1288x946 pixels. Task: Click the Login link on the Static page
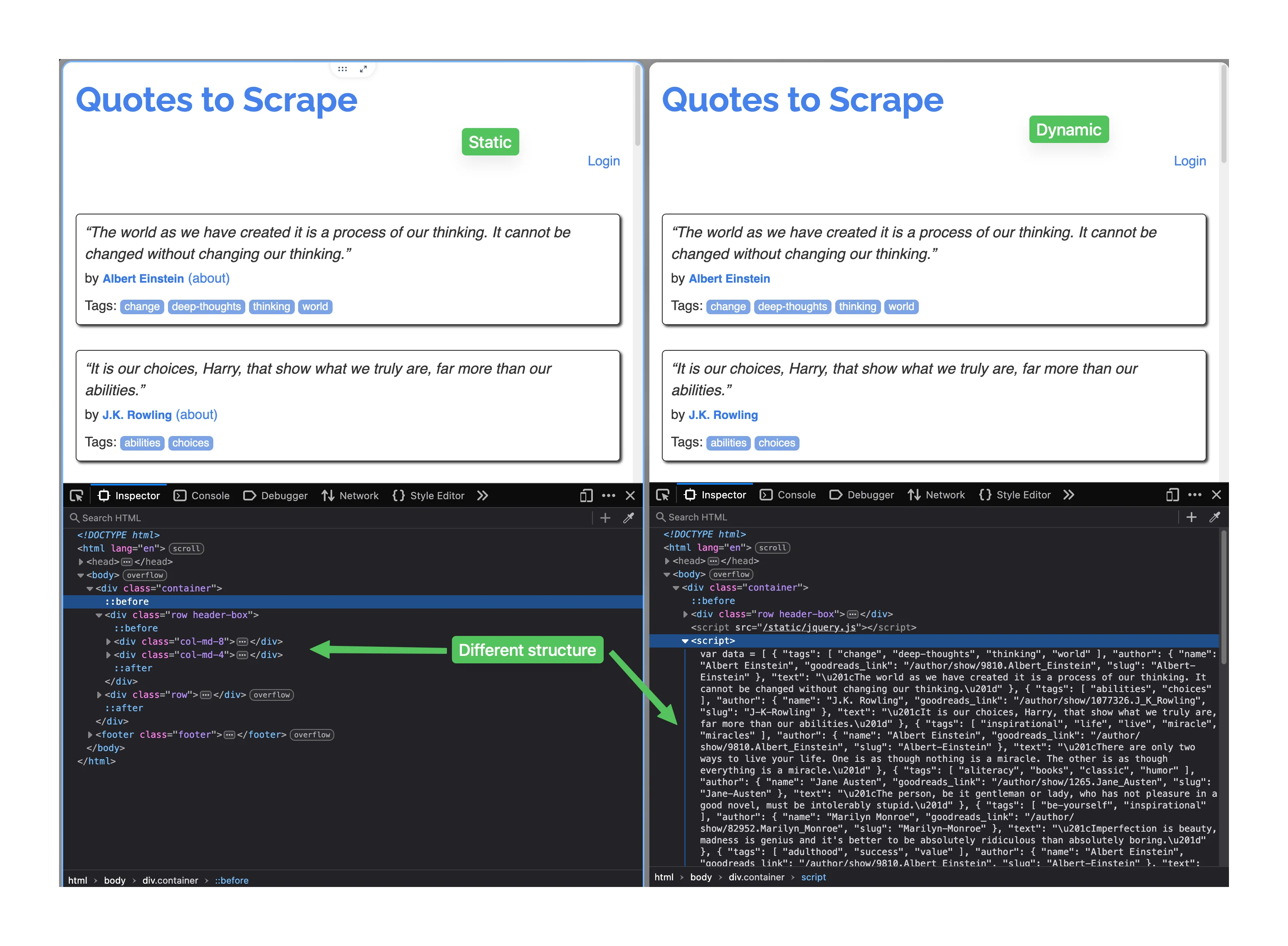point(604,161)
